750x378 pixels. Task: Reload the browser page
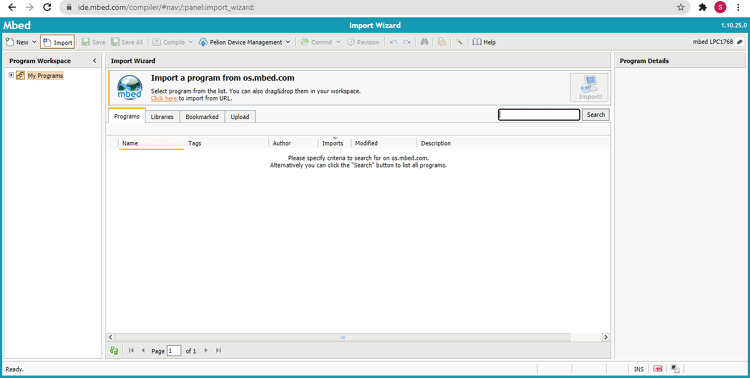[47, 7]
